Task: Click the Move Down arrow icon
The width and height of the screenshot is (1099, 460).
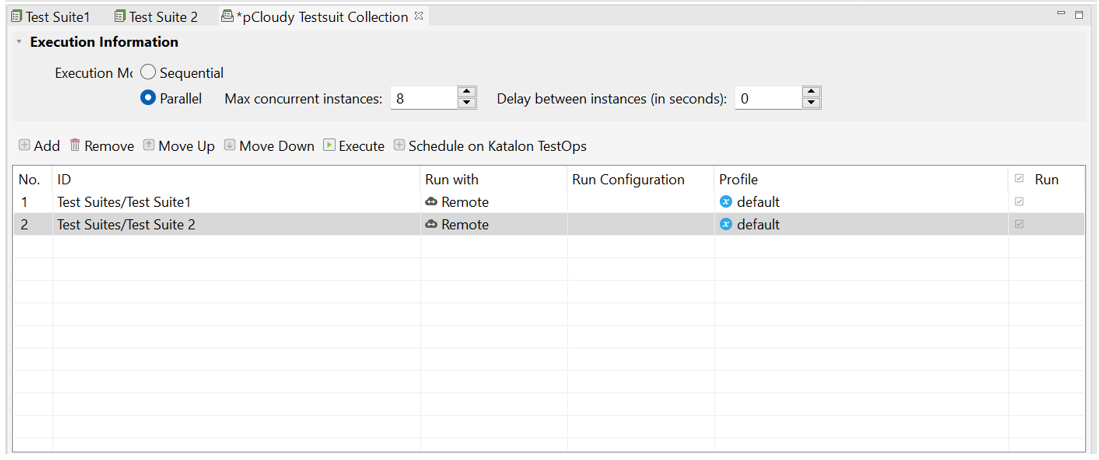Action: click(x=230, y=146)
